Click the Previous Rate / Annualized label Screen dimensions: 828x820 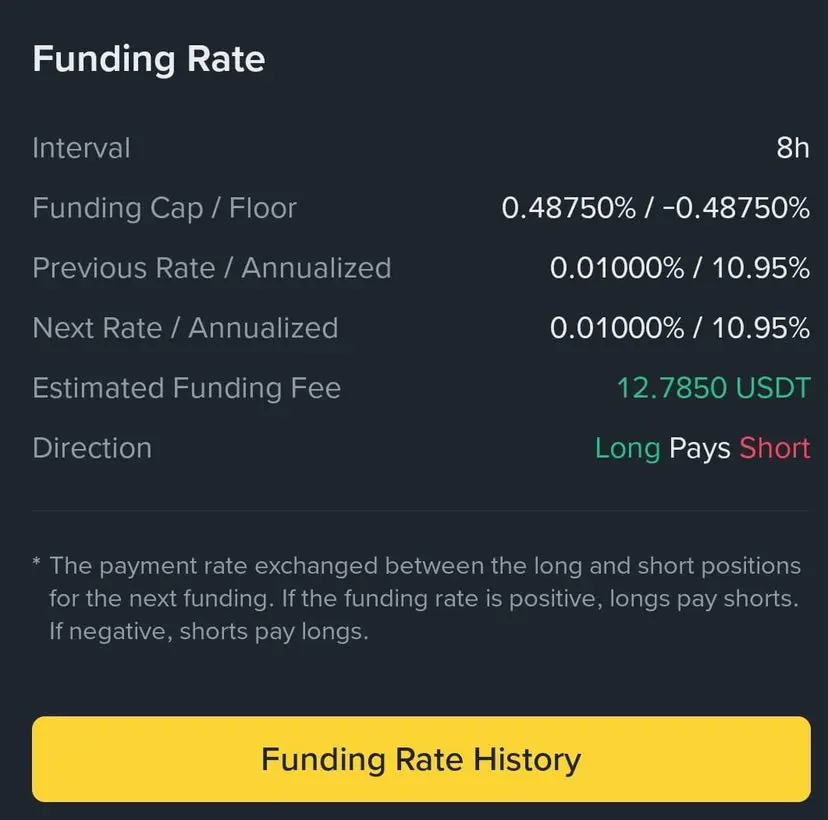point(211,268)
